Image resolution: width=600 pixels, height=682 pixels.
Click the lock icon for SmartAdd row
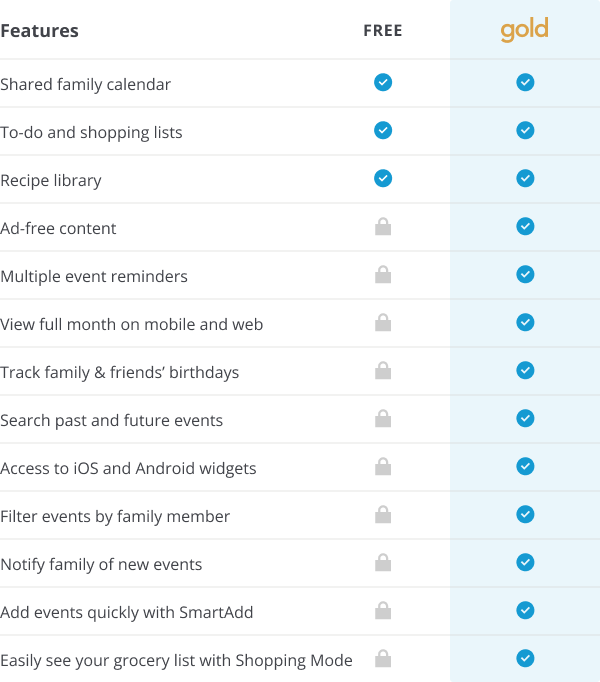pyautogui.click(x=383, y=610)
